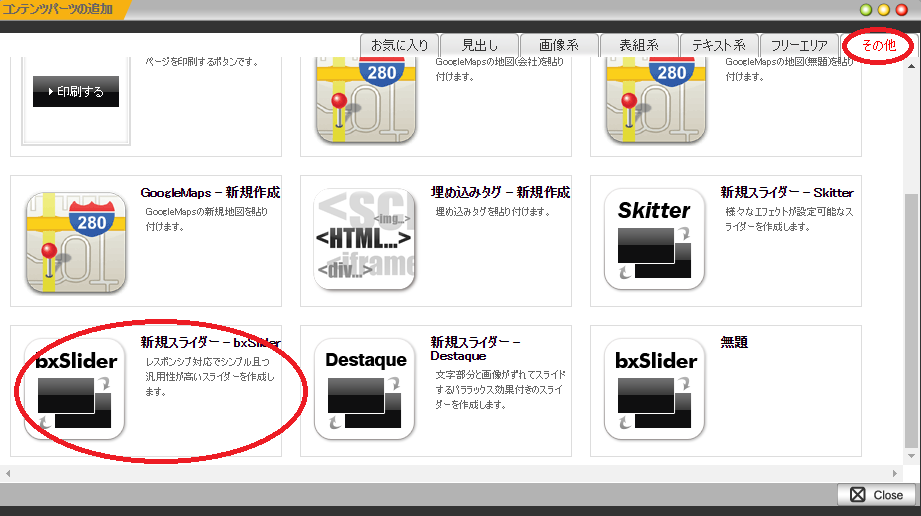Click the 印刷する print button preview
The height and width of the screenshot is (516, 921).
tap(76, 91)
